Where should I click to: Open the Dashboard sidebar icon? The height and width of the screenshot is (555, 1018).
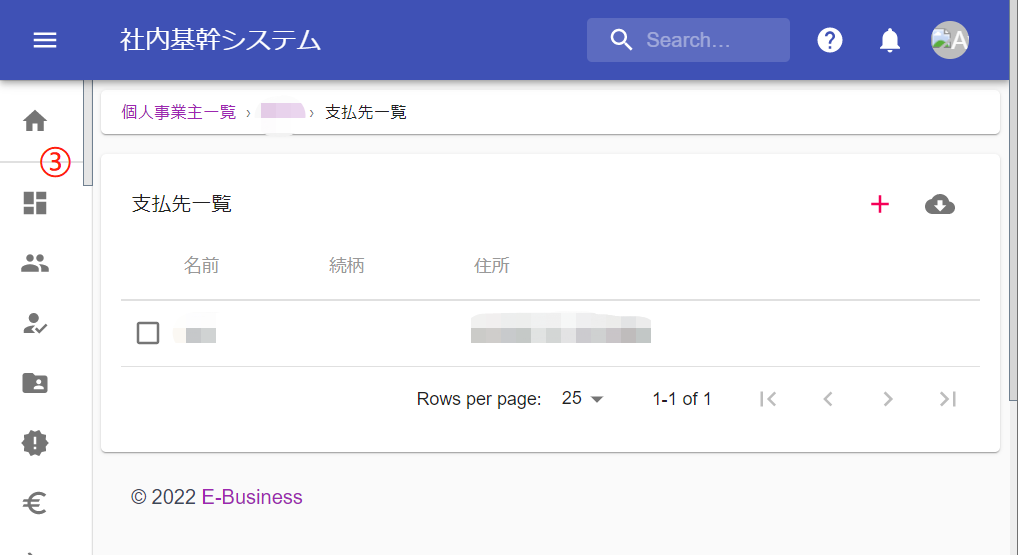click(x=35, y=203)
